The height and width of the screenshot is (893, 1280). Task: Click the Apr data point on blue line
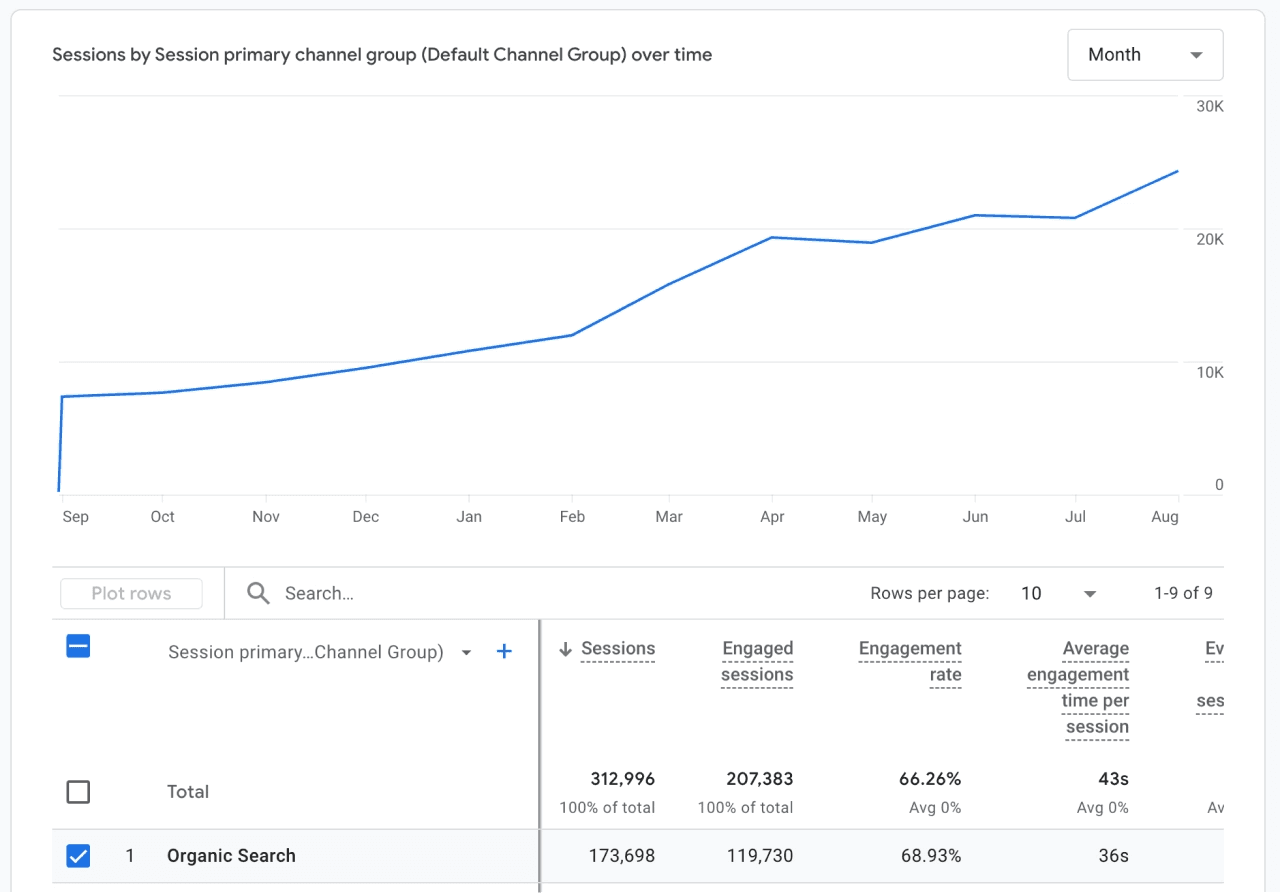772,237
